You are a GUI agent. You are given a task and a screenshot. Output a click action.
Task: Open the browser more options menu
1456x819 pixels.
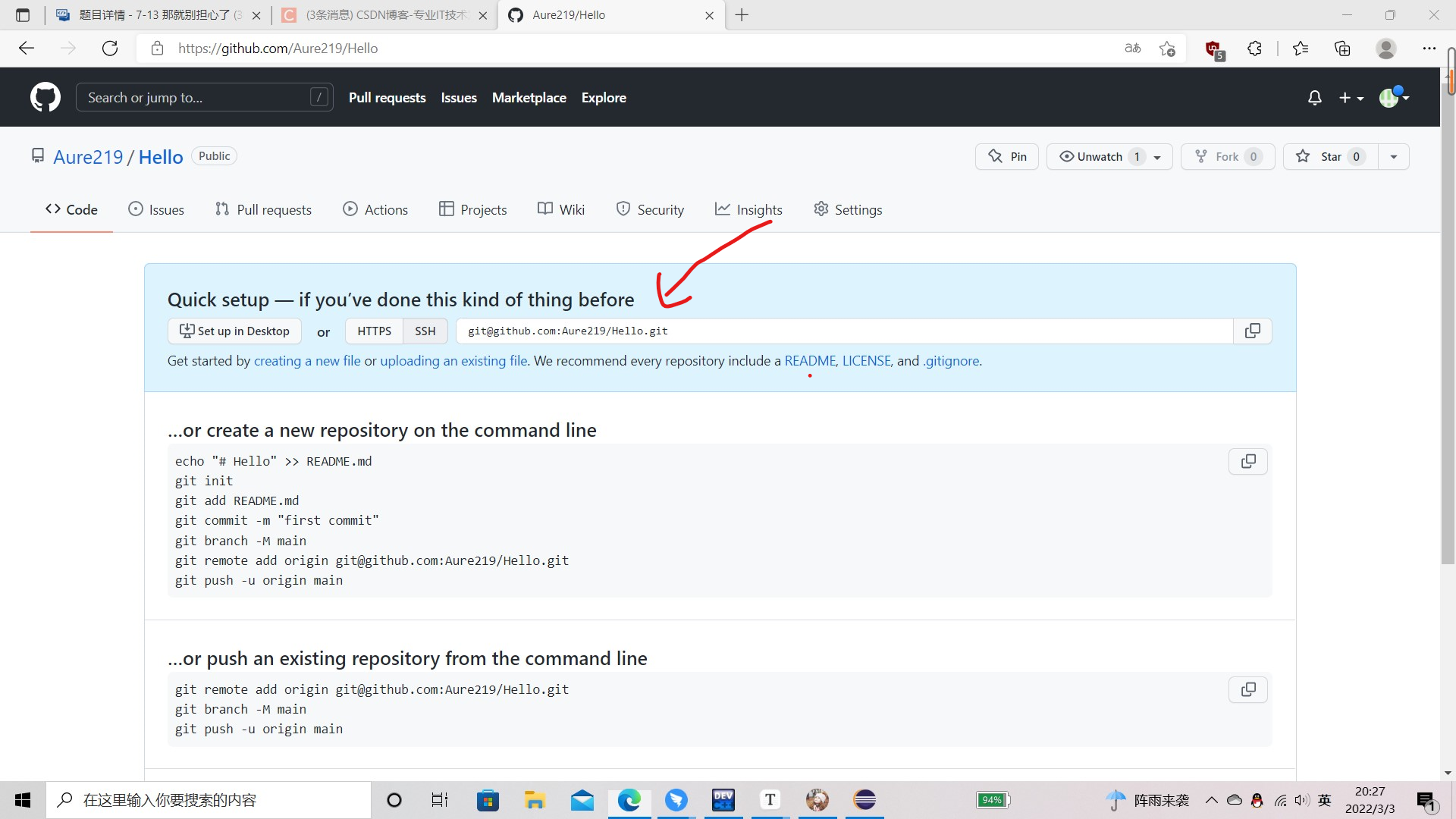1429,49
